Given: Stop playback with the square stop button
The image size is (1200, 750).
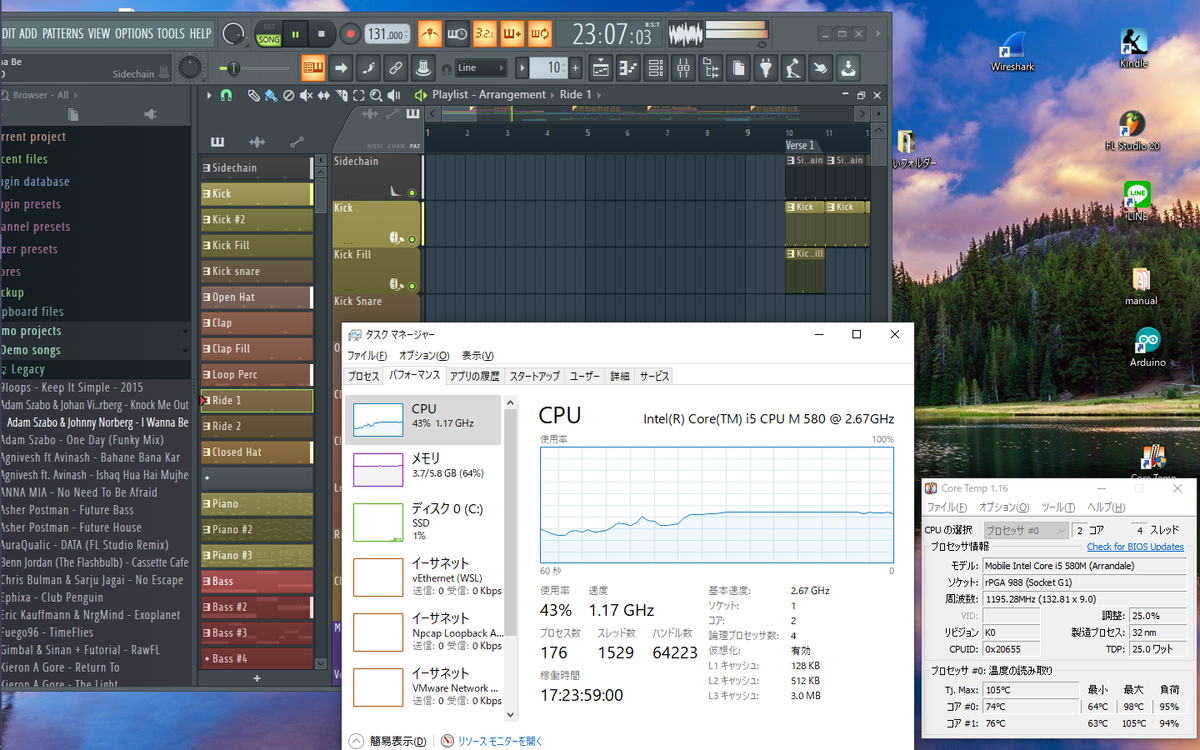Looking at the screenshot, I should [321, 34].
